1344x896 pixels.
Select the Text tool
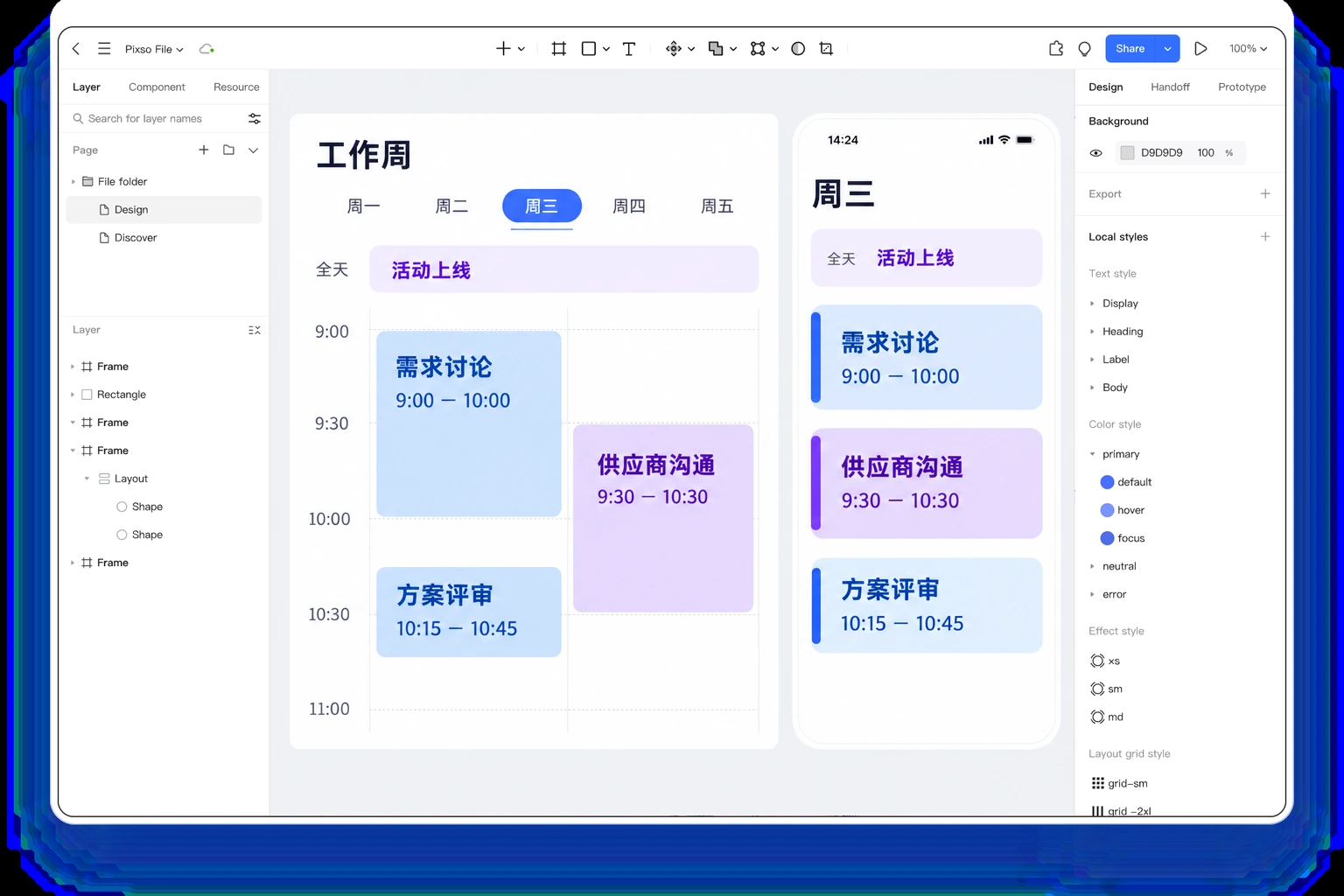coord(629,49)
